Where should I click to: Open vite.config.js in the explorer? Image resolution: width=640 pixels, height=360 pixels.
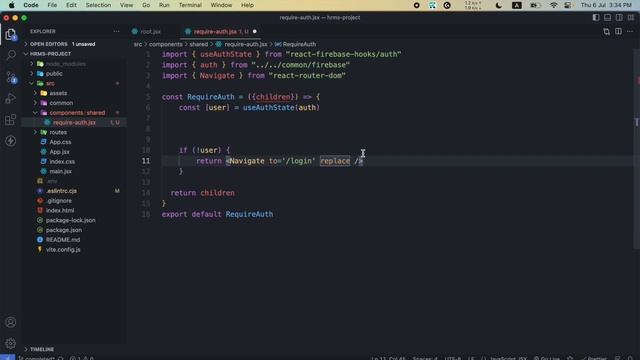63,250
